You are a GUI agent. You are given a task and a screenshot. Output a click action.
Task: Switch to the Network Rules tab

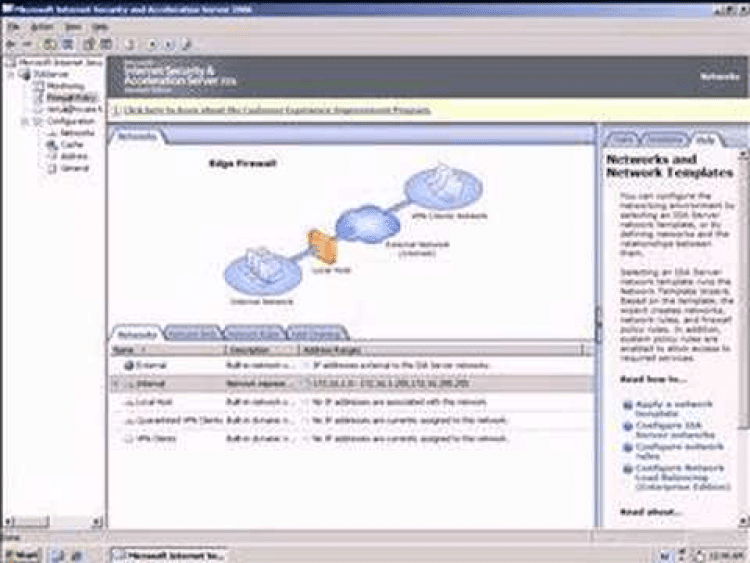point(254,333)
